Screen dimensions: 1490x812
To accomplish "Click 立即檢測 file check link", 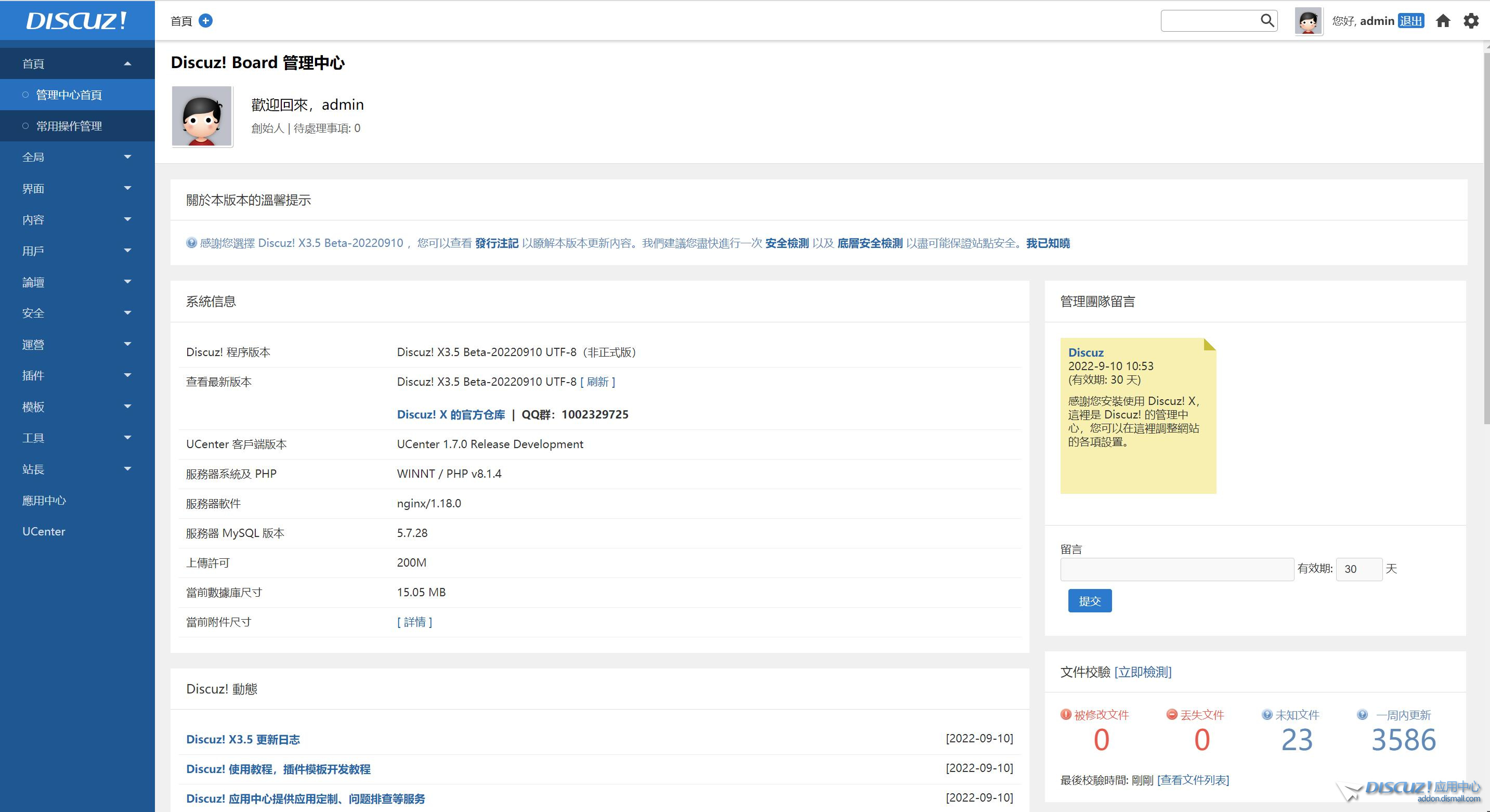I will click(1143, 672).
